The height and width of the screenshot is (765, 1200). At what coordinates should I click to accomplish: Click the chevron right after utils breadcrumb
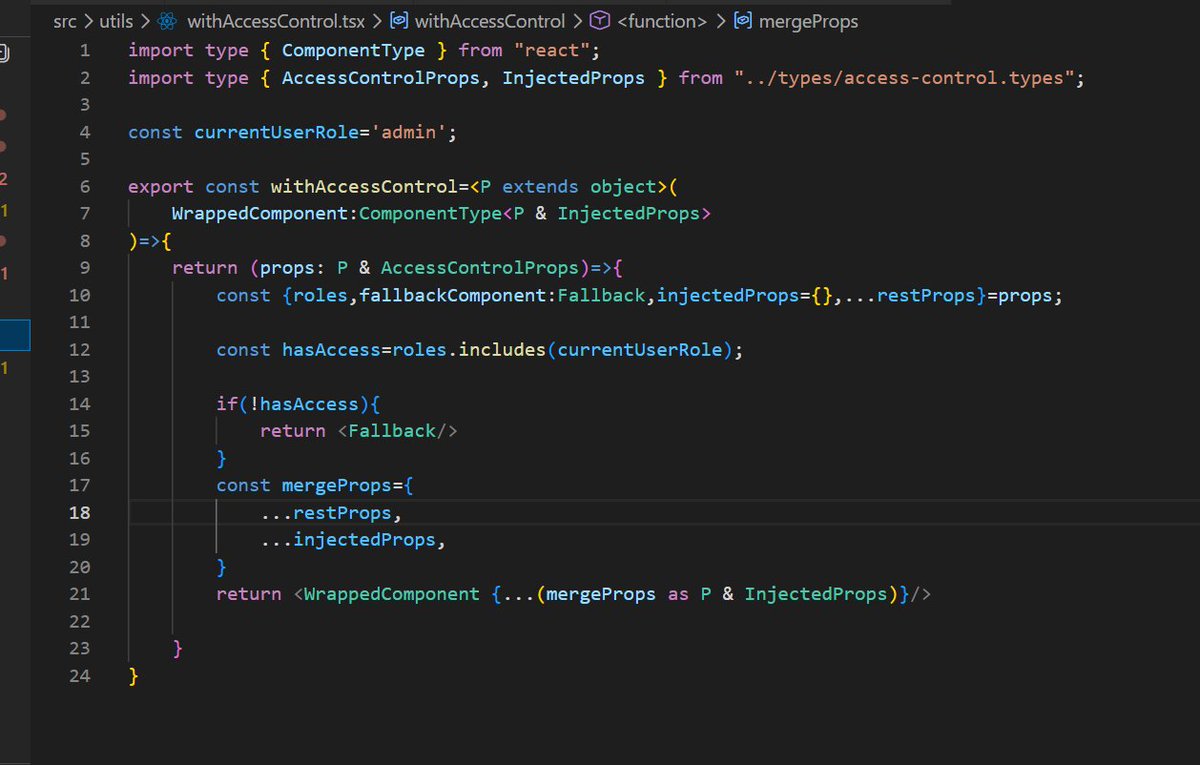tap(145, 20)
